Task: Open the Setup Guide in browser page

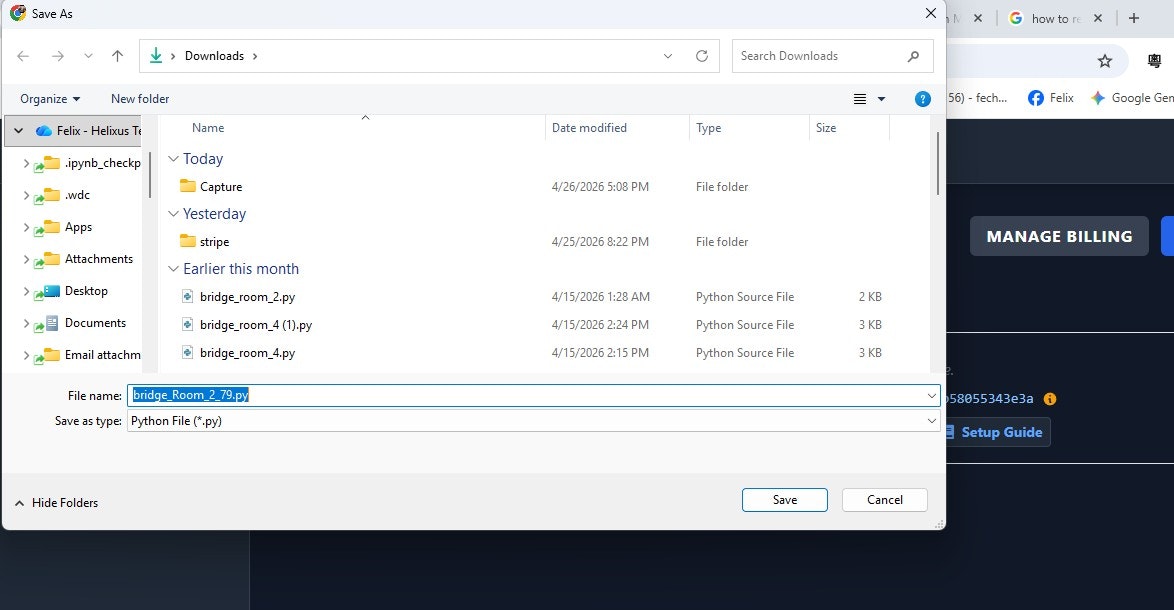Action: (x=997, y=432)
